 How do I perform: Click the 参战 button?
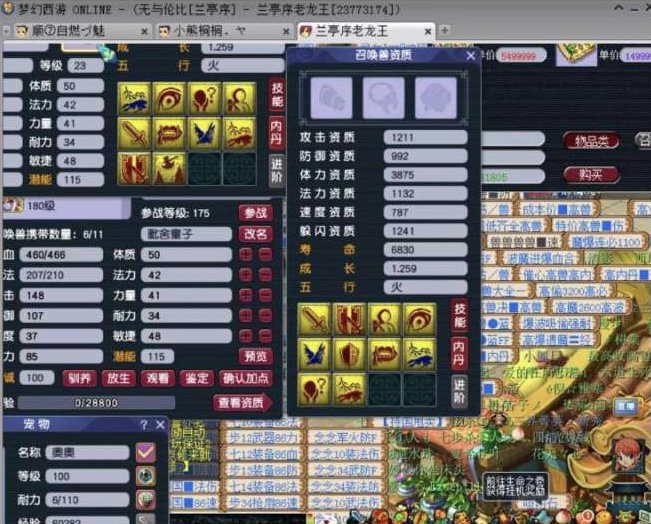tap(256, 213)
